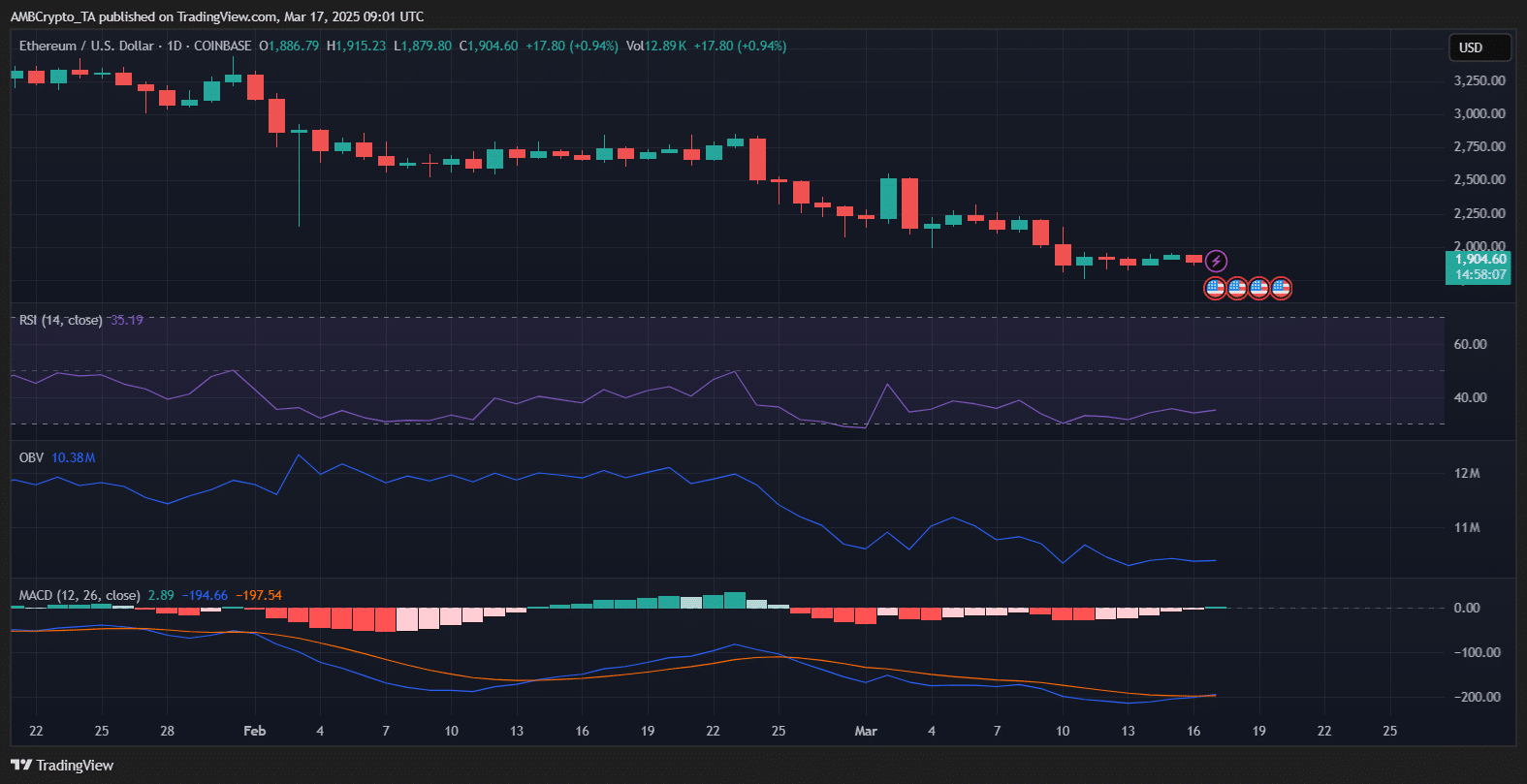Screen dimensions: 1527x784
Task: Click the TradingView logo at bottom left
Action: tap(62, 766)
